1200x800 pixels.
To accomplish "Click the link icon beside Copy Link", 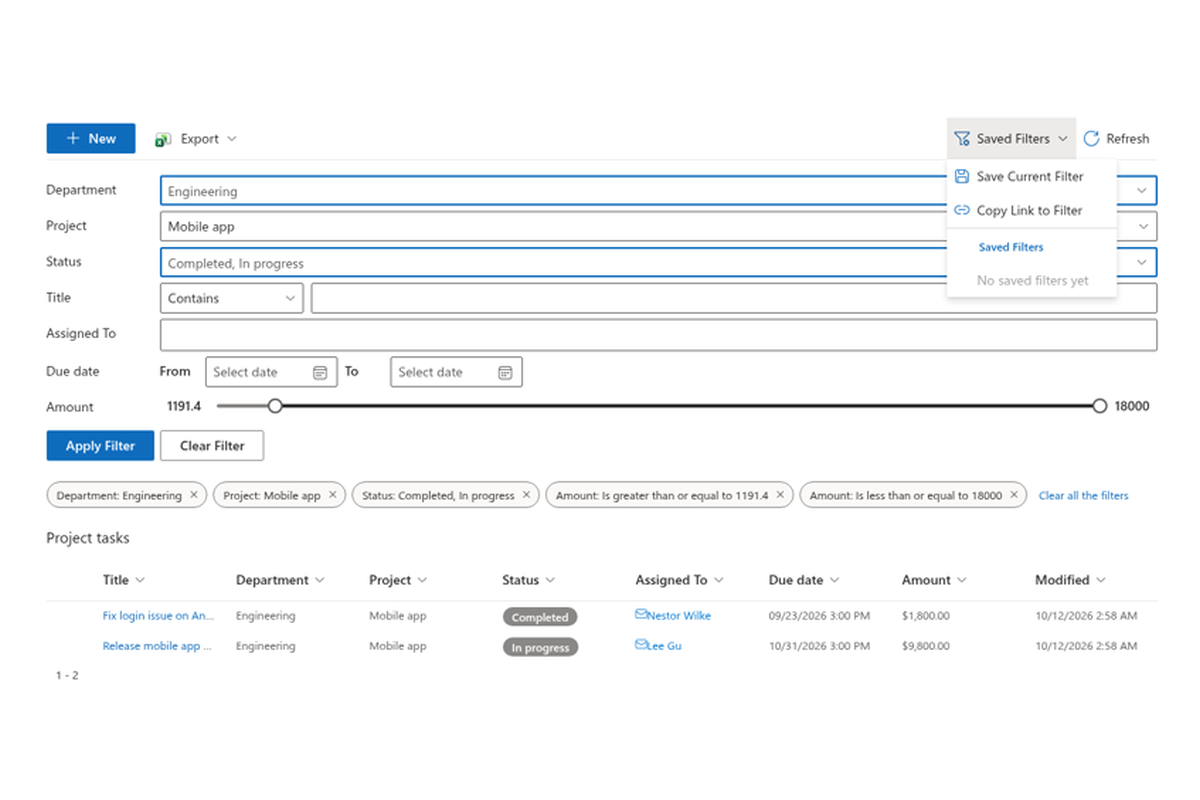I will [962, 210].
